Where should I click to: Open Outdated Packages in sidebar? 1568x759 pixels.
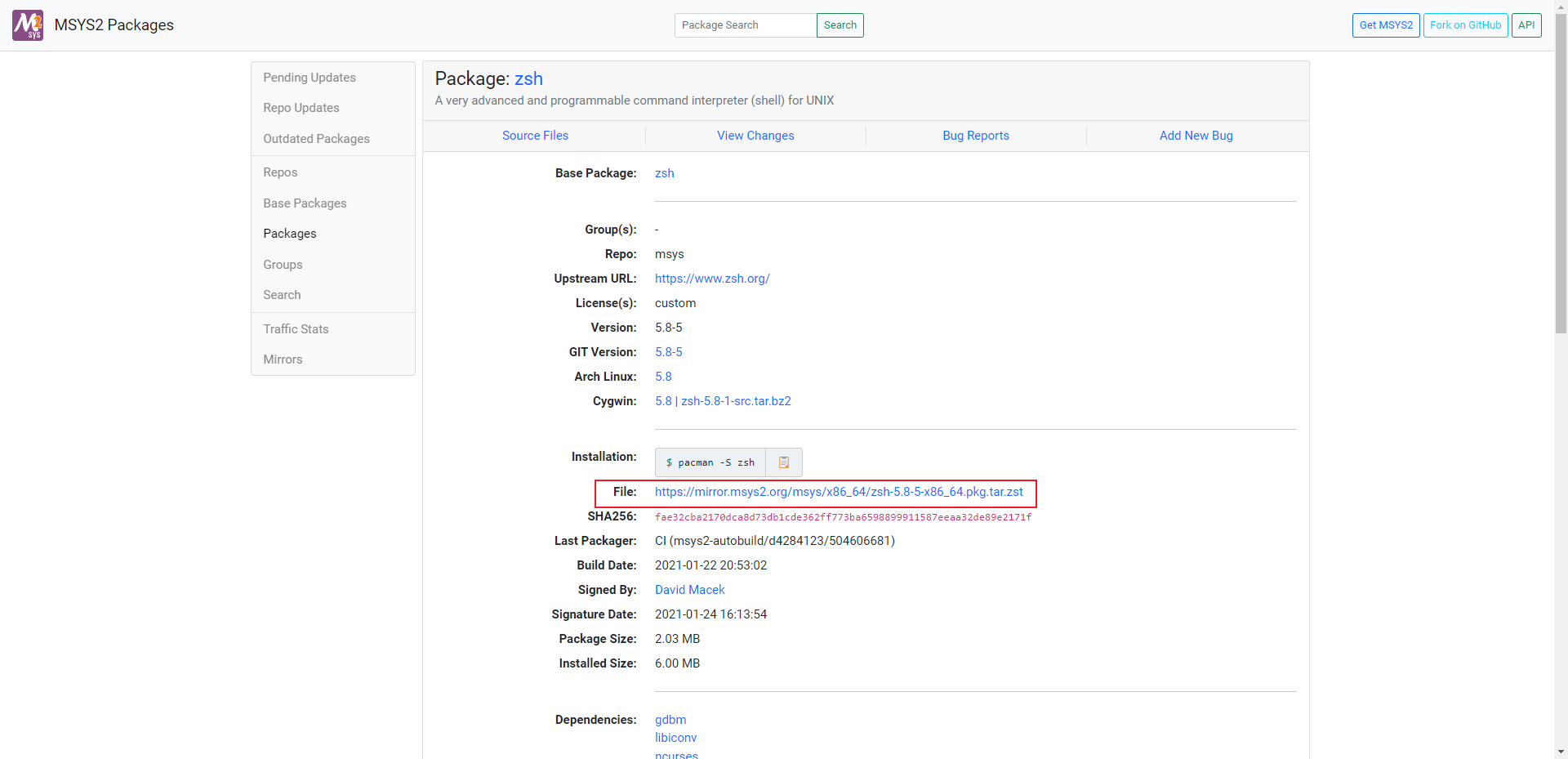tap(316, 139)
